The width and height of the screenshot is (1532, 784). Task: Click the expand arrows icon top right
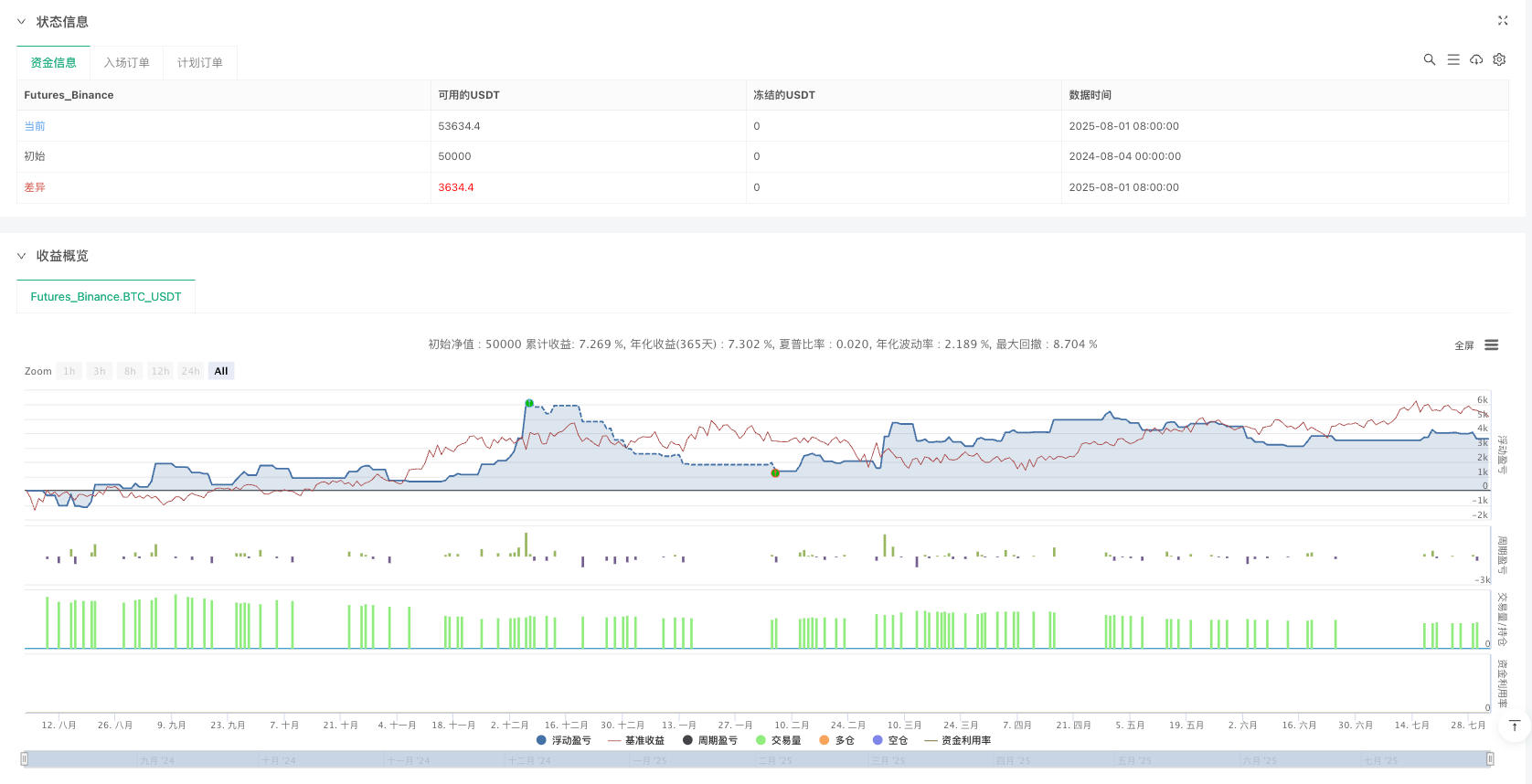pos(1503,20)
